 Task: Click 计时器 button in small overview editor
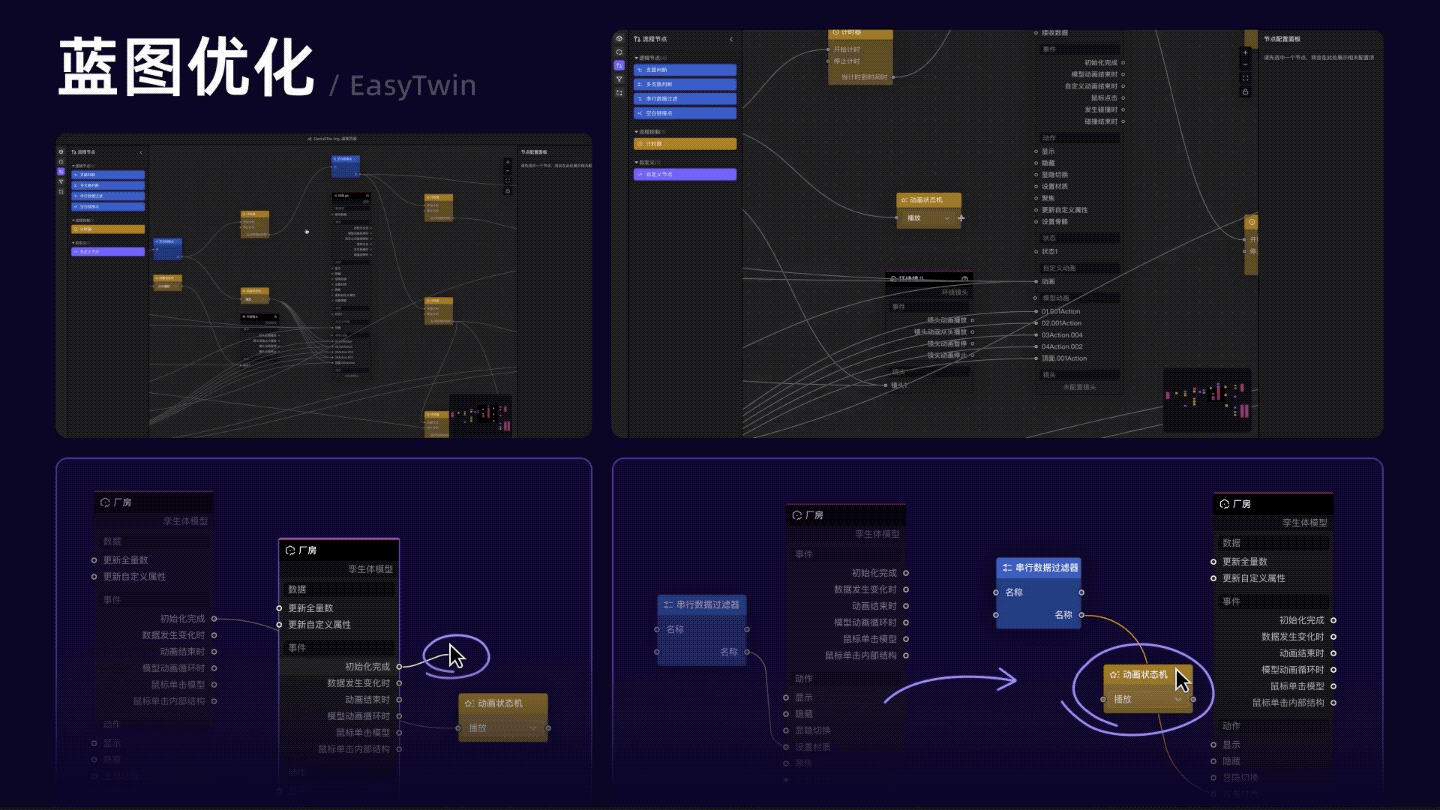point(108,229)
